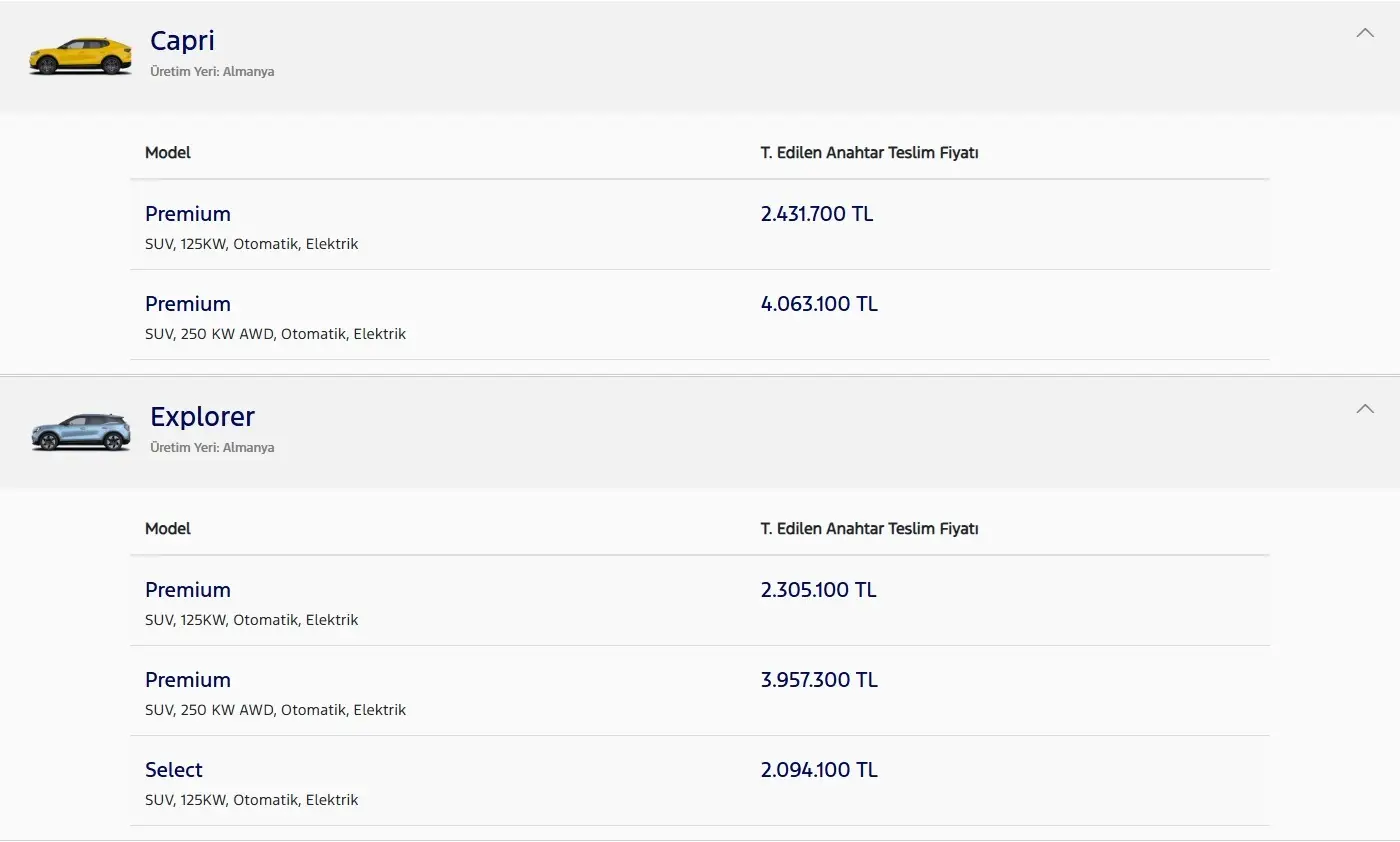Click the 2.094.100 TL price
This screenshot has width=1400, height=842.
click(819, 770)
